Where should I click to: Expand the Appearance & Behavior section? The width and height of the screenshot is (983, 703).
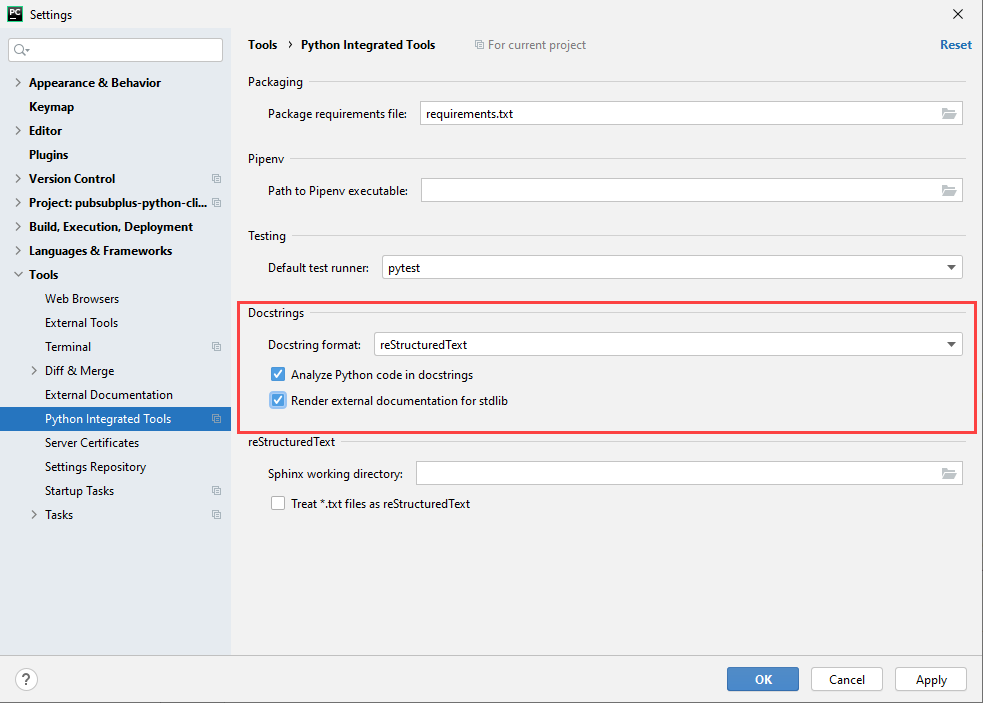[18, 83]
